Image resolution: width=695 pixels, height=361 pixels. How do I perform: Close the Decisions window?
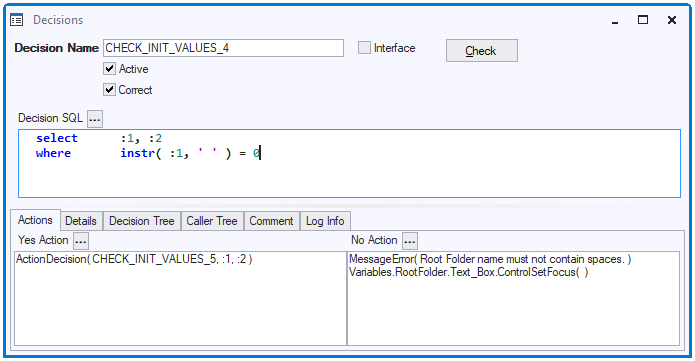pyautogui.click(x=672, y=20)
